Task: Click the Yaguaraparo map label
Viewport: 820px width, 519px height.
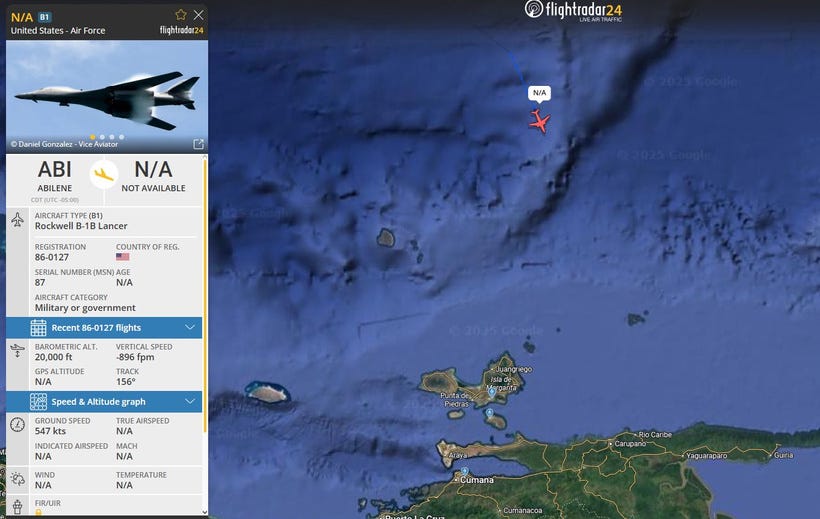Action: (x=707, y=456)
